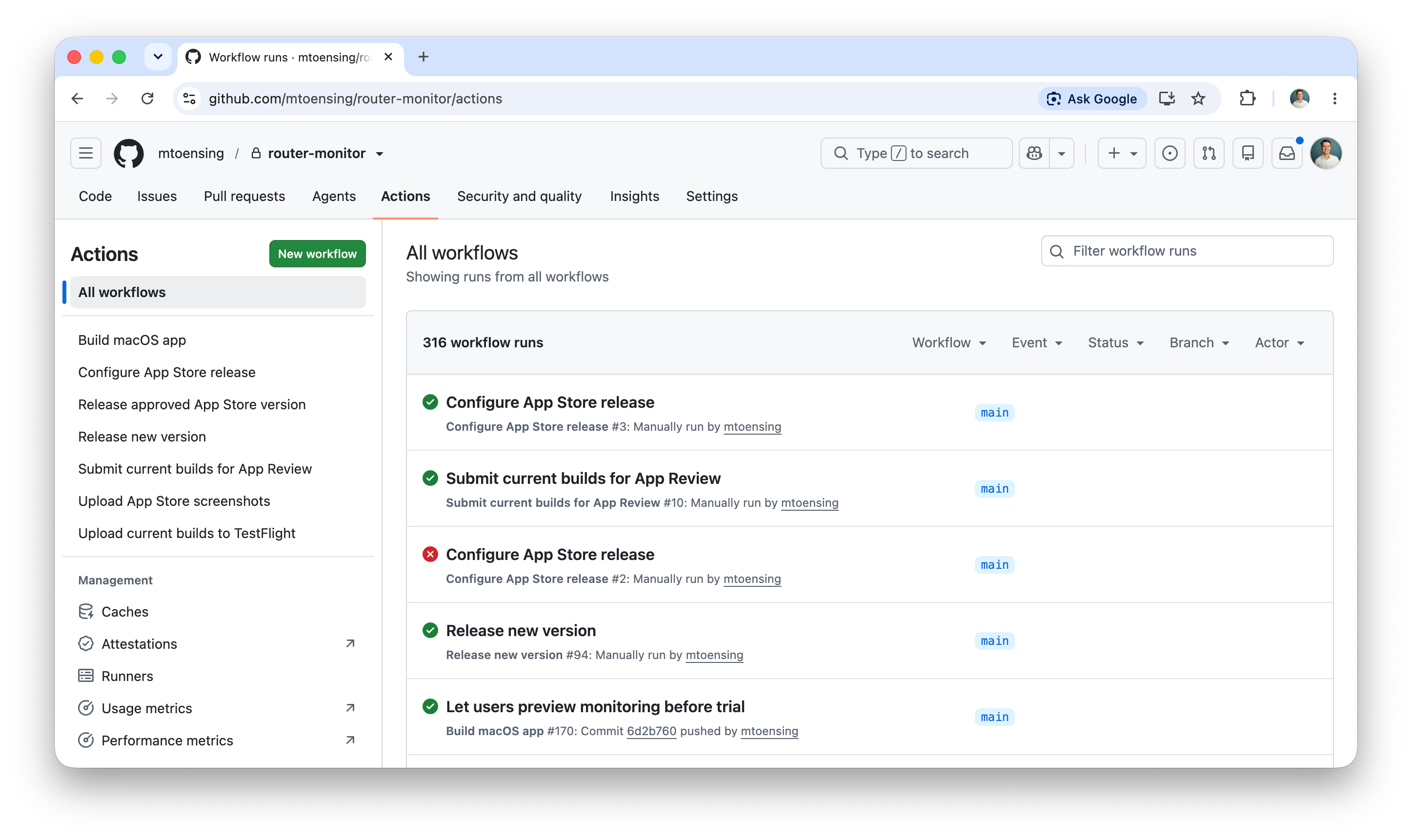Open the user profile avatar menu
This screenshot has width=1412, height=840.
pyautogui.click(x=1326, y=153)
